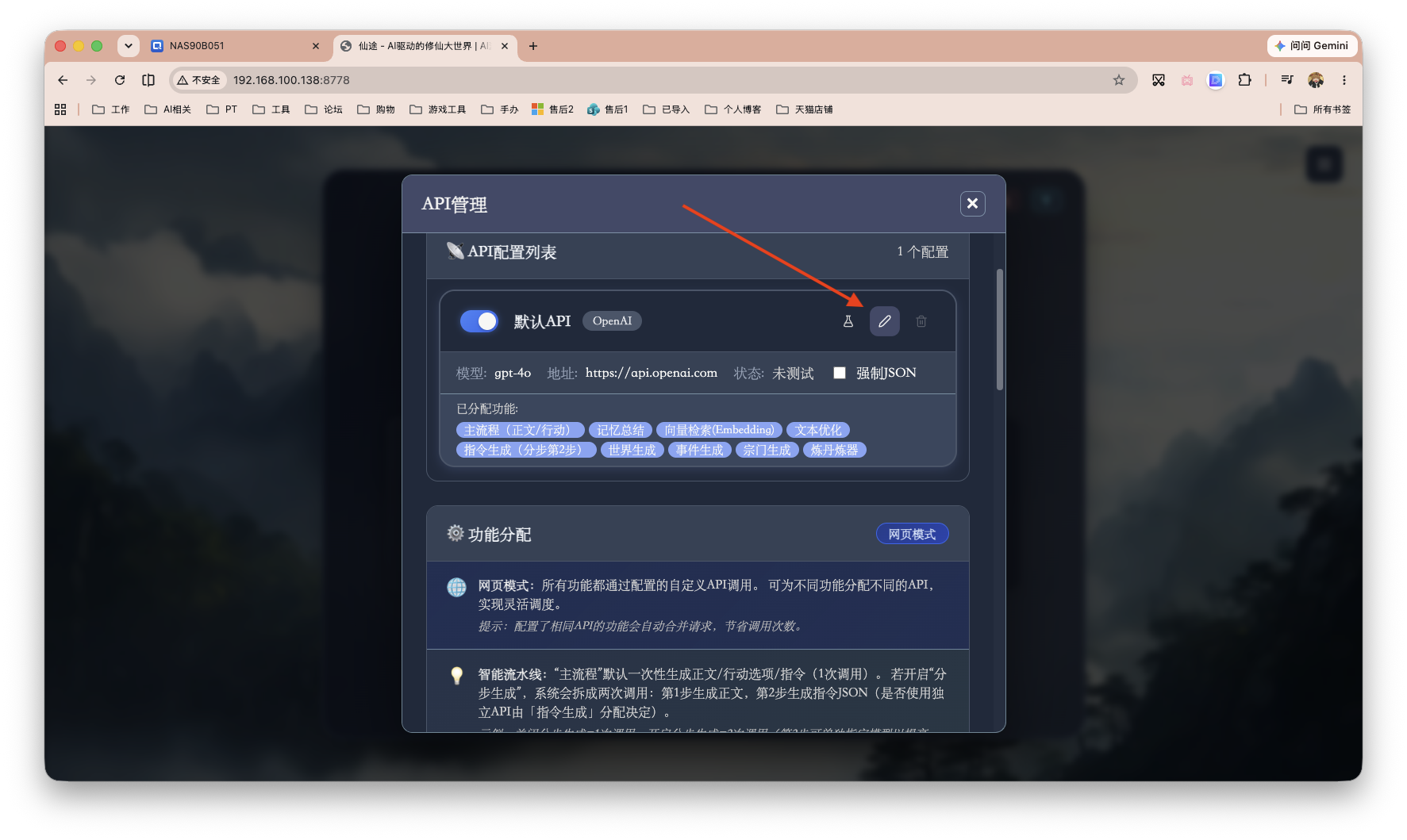Open the 个人博客 bookmark folder
Screen dimensions: 1407x840
[x=733, y=109]
